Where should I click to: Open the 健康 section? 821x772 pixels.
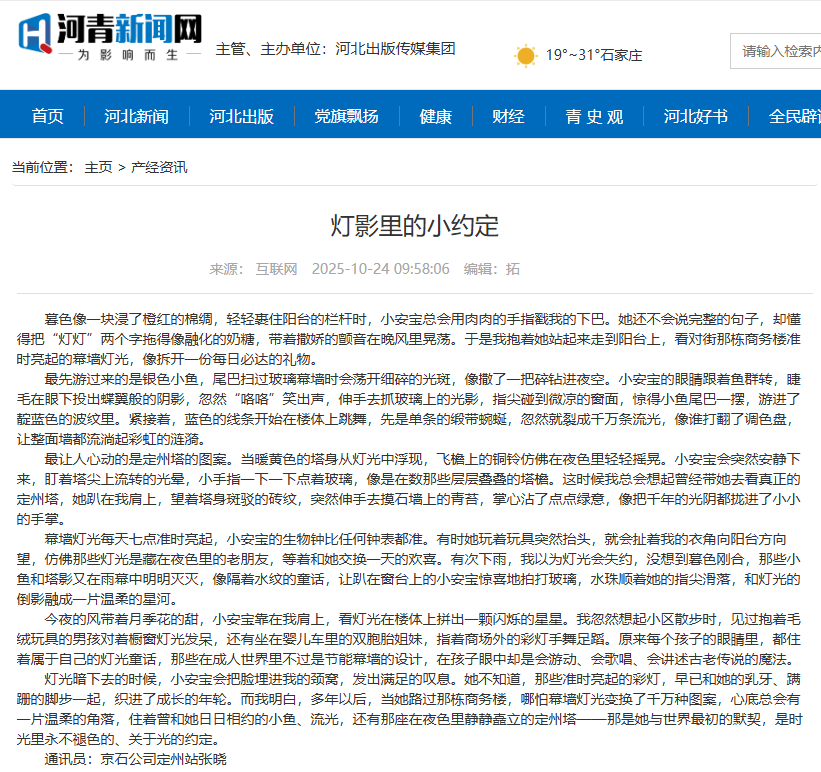coord(435,116)
